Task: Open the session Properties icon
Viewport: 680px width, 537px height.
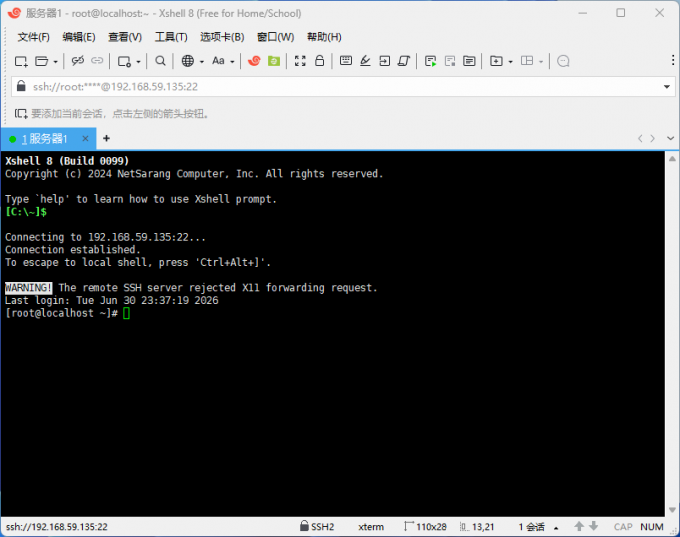Action: (x=124, y=62)
